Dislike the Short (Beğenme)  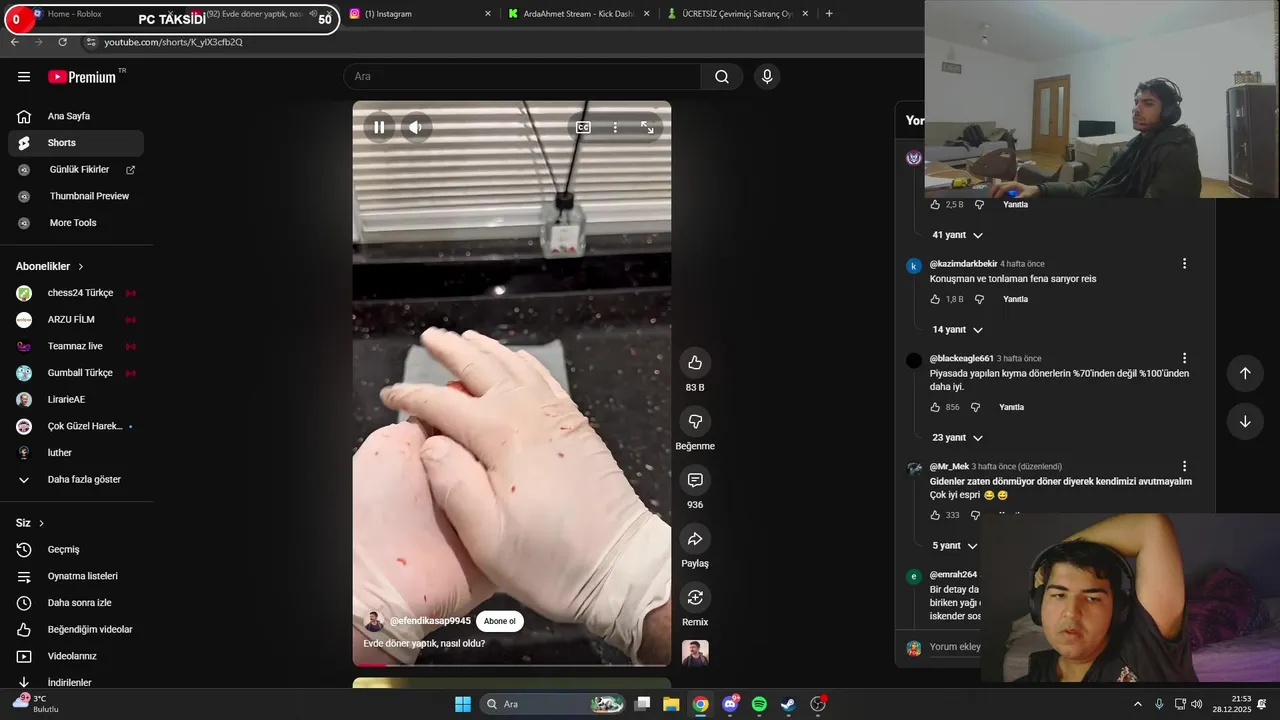click(x=695, y=421)
